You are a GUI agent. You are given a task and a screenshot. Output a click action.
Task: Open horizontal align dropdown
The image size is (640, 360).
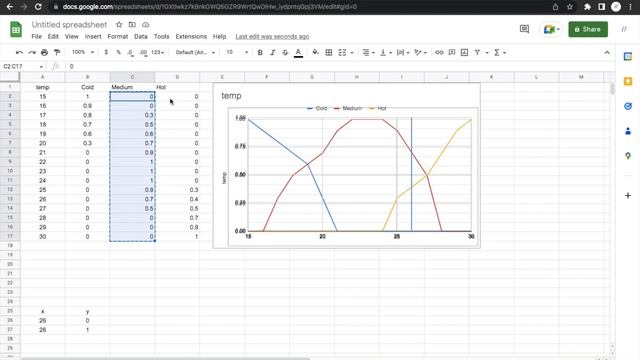[368, 52]
